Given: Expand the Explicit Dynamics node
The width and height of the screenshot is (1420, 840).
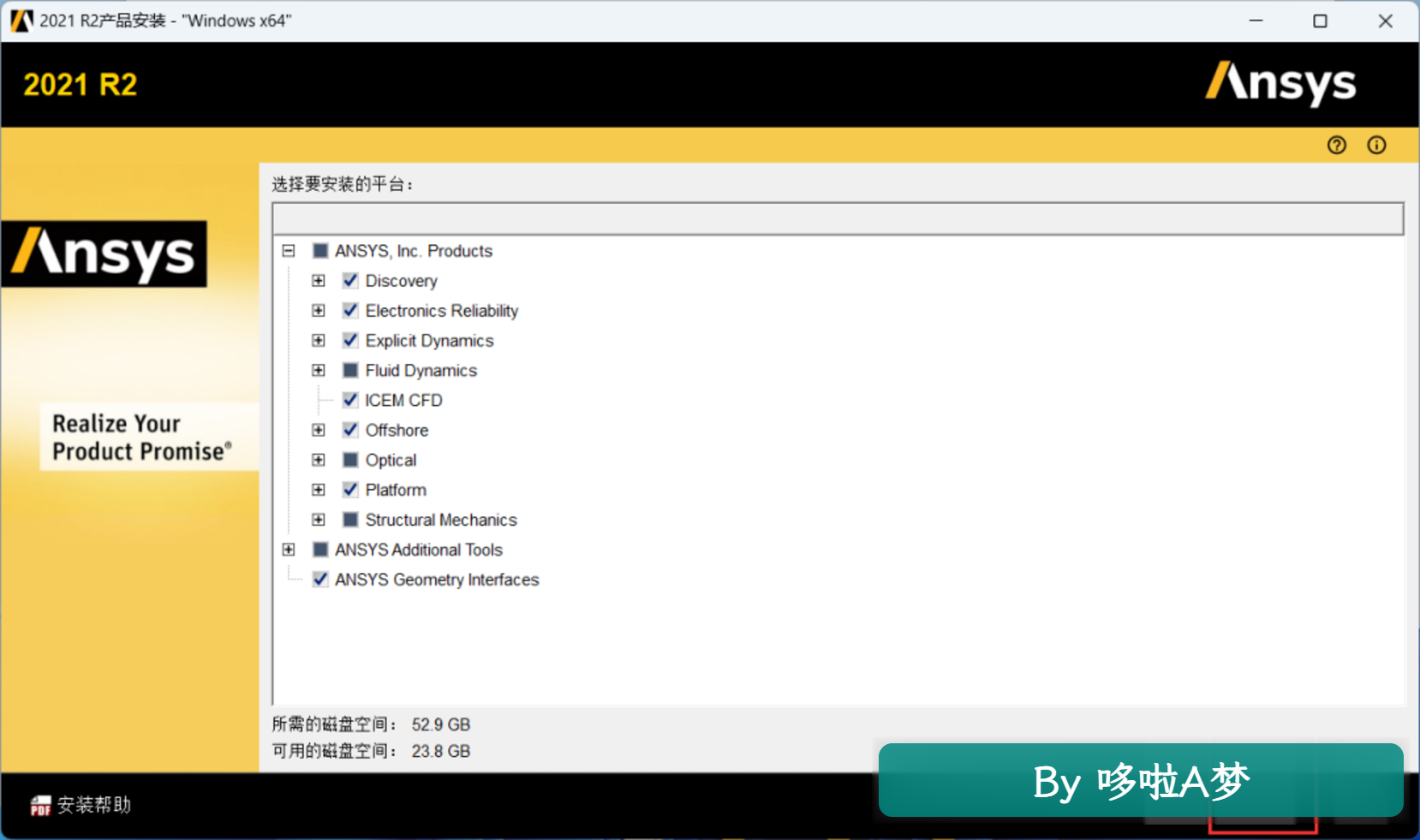Looking at the screenshot, I should (319, 341).
